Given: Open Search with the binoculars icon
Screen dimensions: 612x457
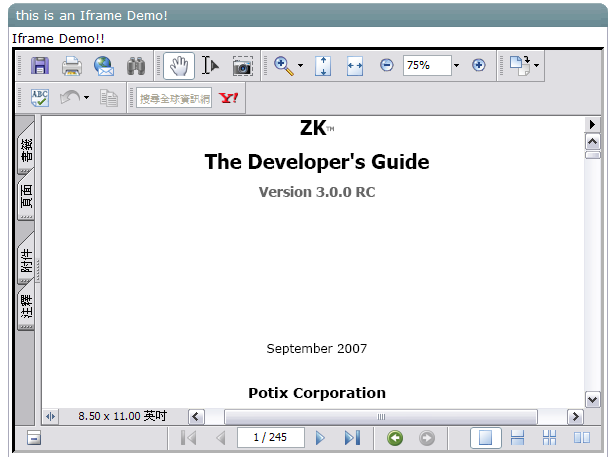Looking at the screenshot, I should coord(136,66).
